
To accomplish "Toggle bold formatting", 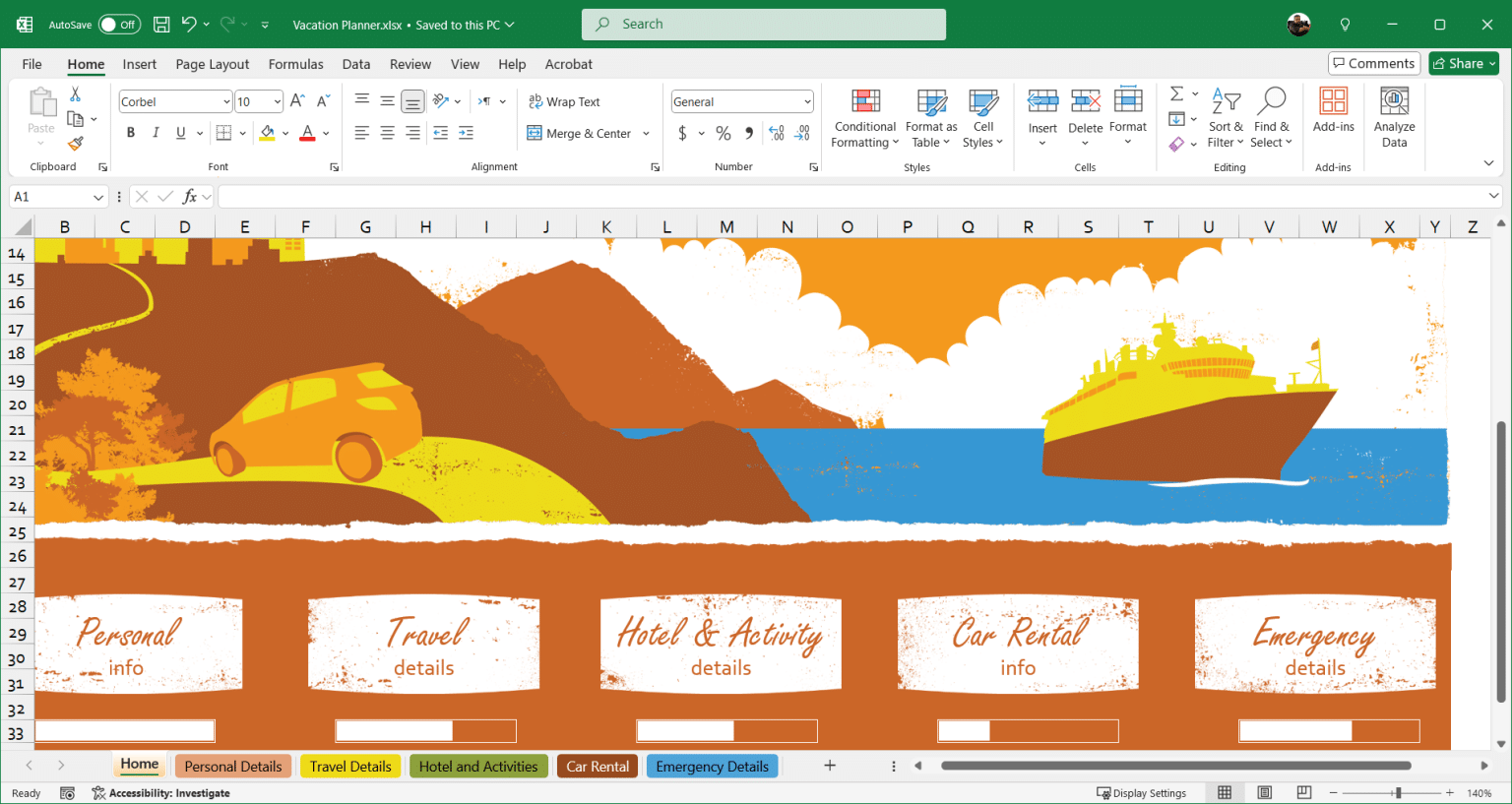I will point(131,132).
